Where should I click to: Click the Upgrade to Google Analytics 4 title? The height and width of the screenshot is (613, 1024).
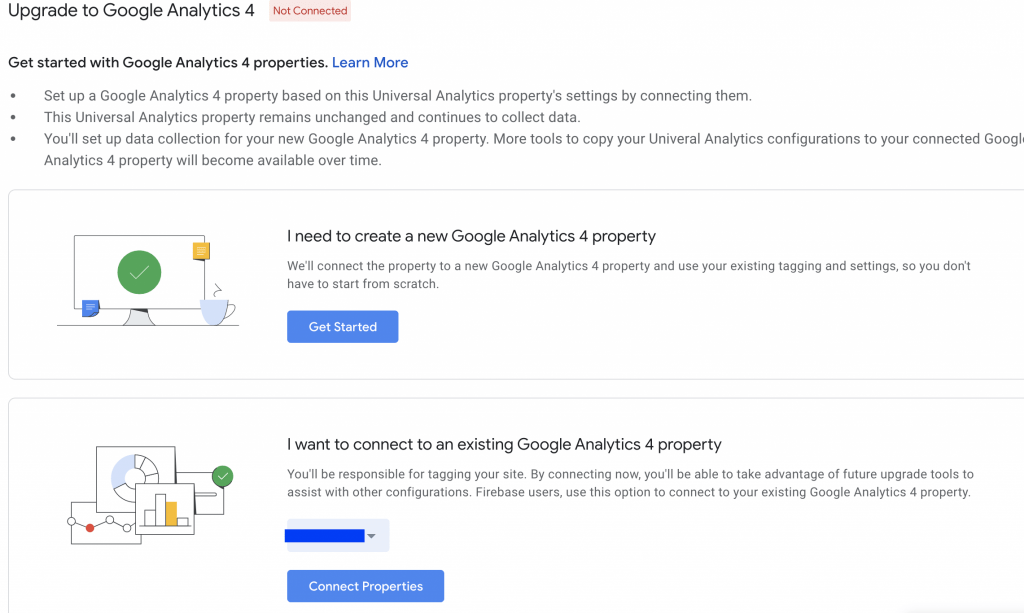(131, 11)
